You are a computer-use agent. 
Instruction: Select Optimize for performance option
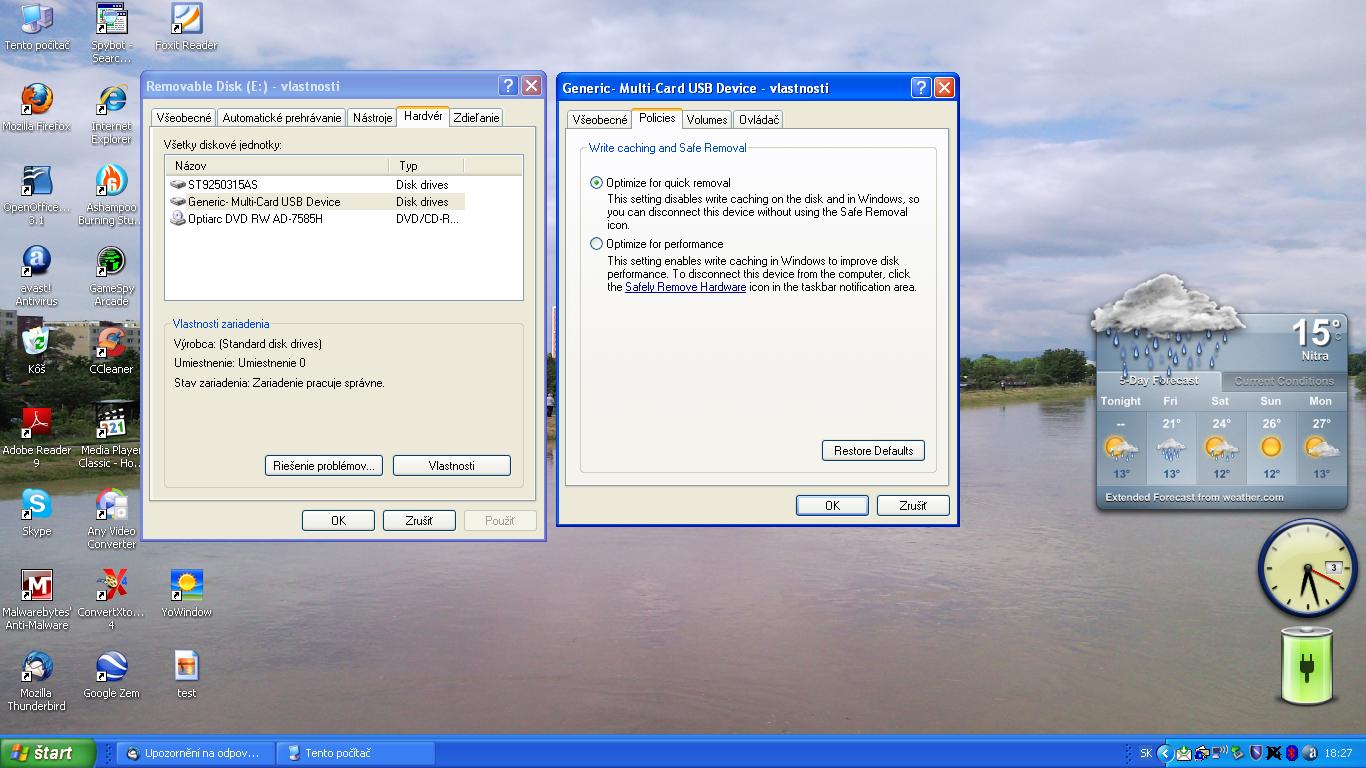[597, 244]
